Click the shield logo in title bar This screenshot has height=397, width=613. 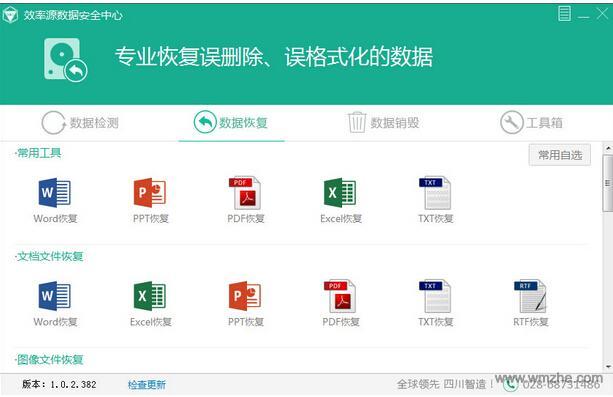(10, 15)
